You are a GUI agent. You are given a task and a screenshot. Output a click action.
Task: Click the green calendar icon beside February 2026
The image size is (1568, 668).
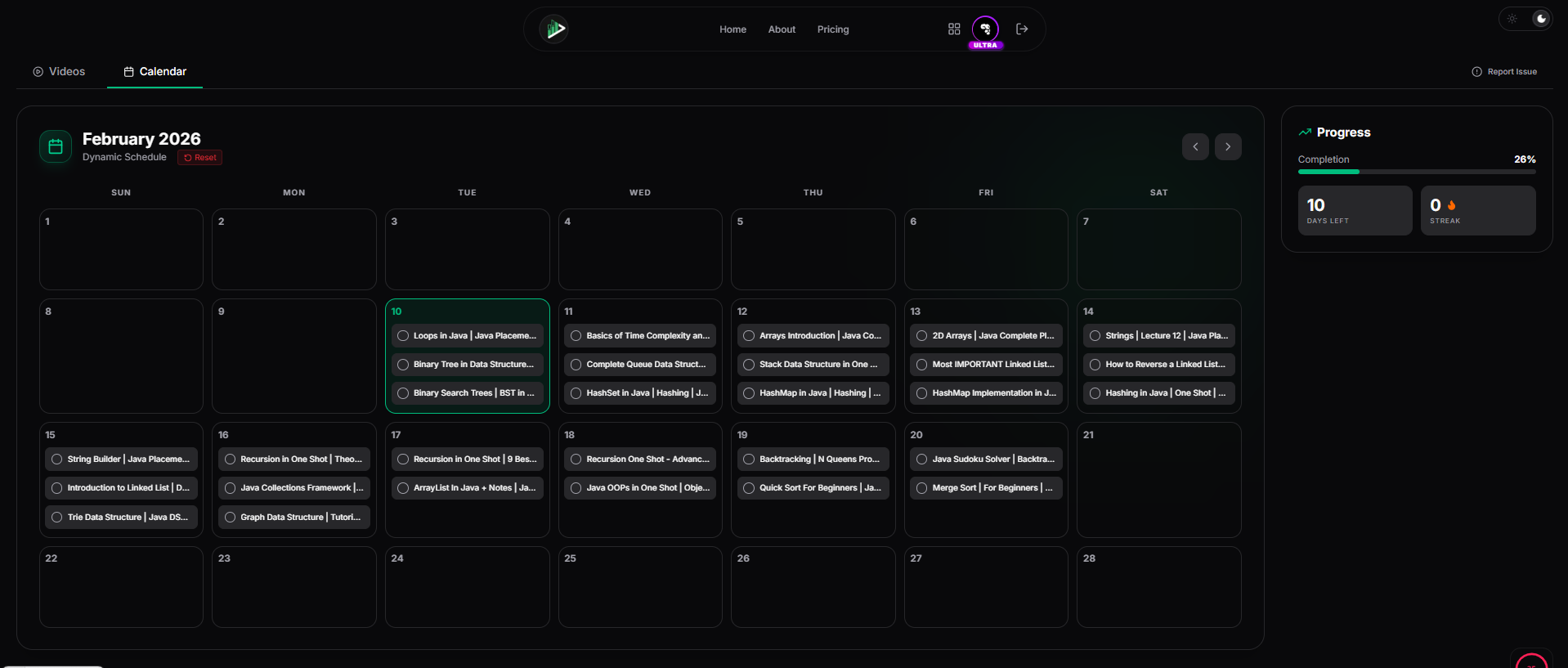pos(56,146)
